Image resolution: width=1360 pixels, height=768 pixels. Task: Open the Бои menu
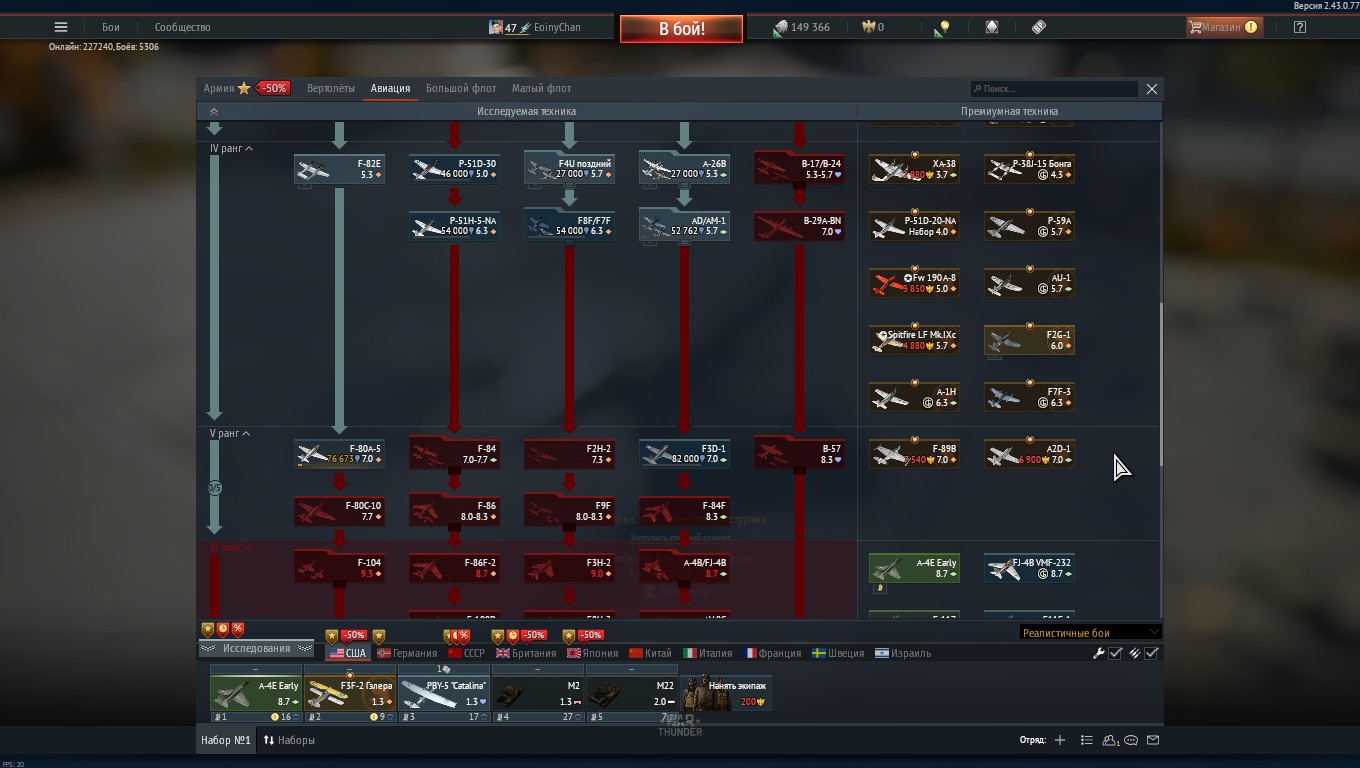click(110, 28)
